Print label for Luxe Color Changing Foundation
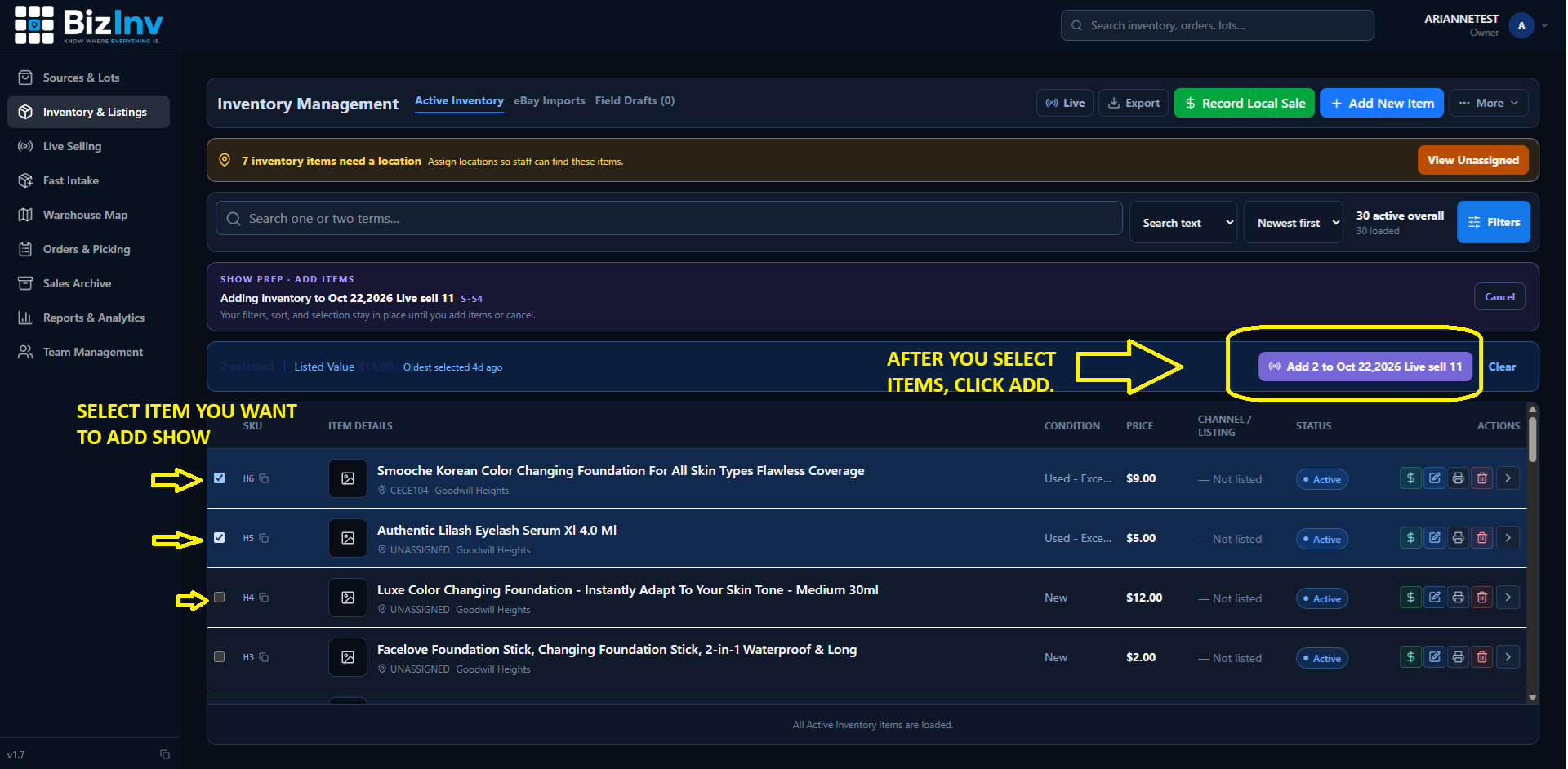 pos(1458,598)
